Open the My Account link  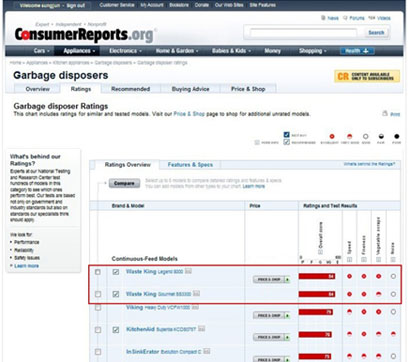tap(152, 5)
